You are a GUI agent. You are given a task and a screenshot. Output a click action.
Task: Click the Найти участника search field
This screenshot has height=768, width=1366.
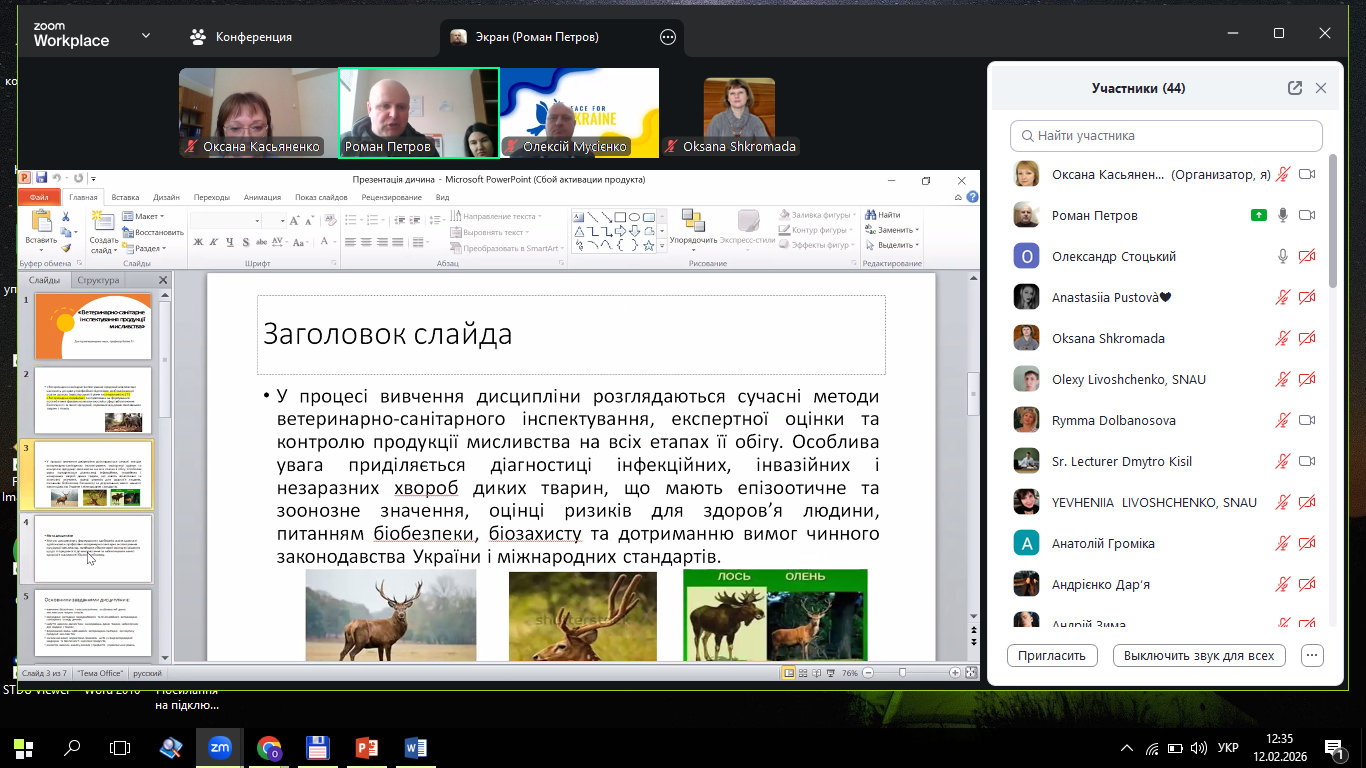[x=1166, y=135]
